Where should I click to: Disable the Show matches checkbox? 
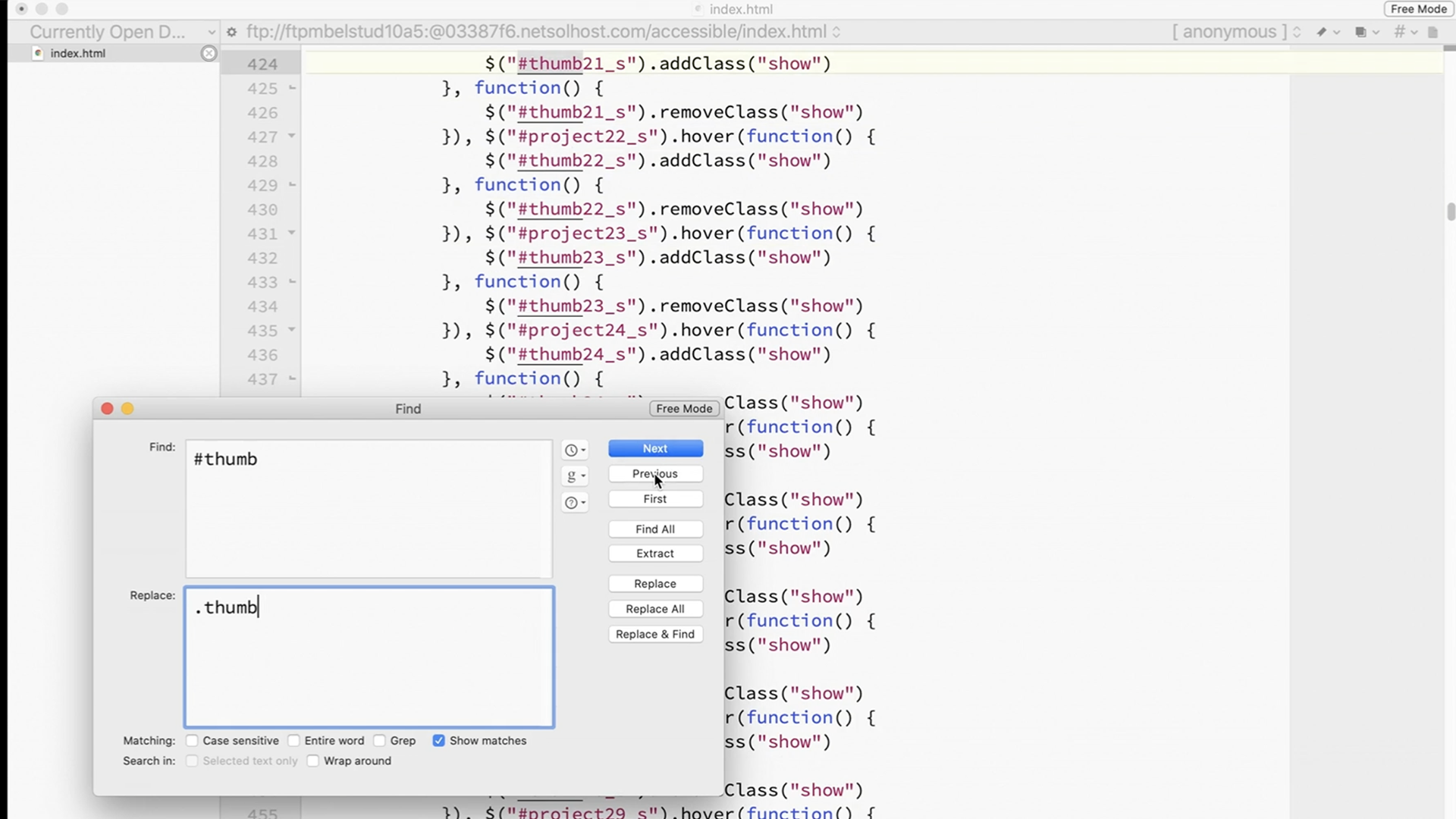[439, 740]
